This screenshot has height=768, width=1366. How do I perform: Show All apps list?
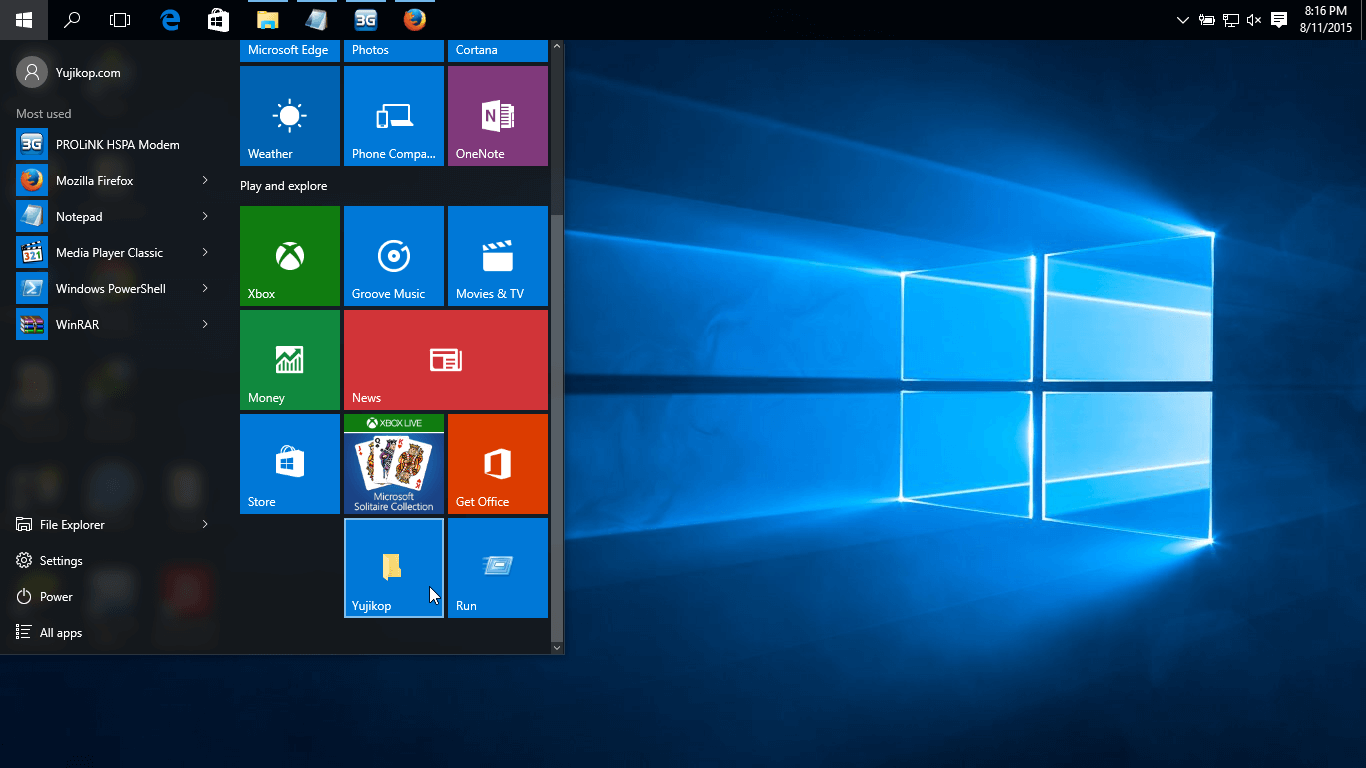tap(115, 633)
